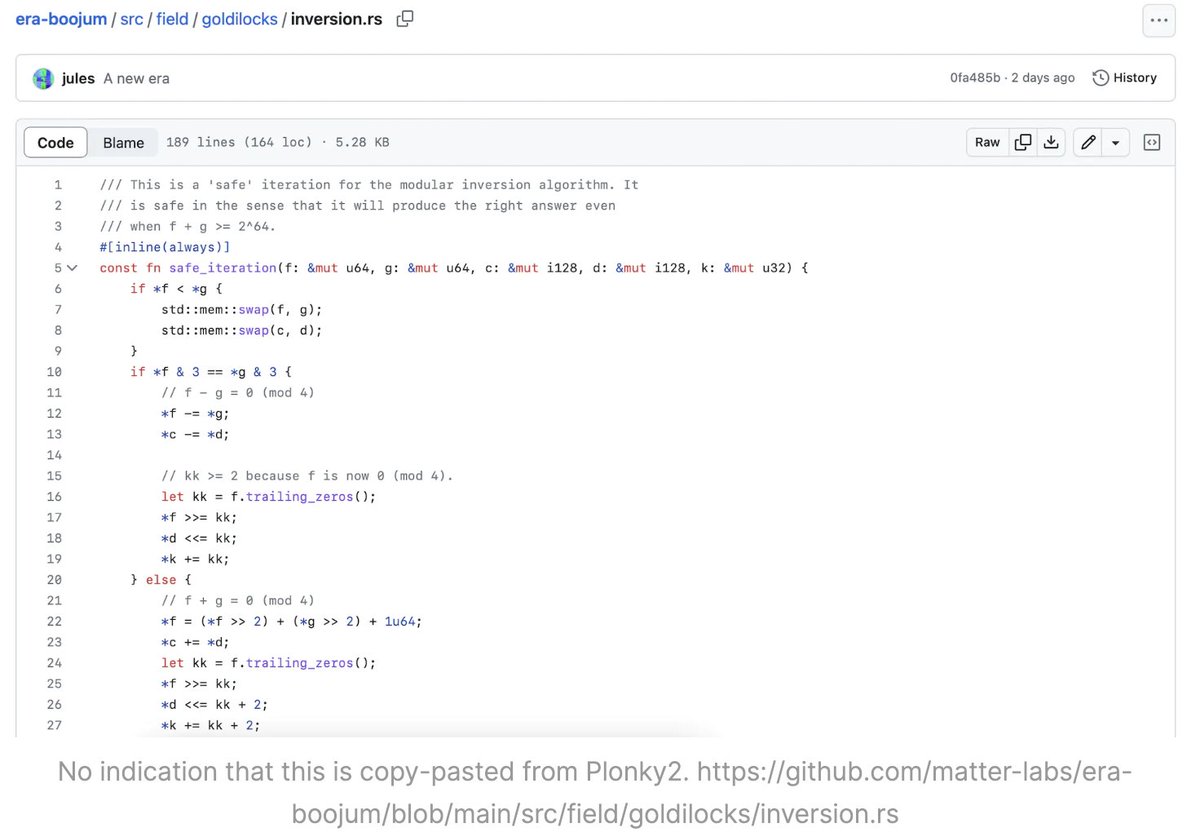Open the field folder breadcrumb

tap(172, 19)
